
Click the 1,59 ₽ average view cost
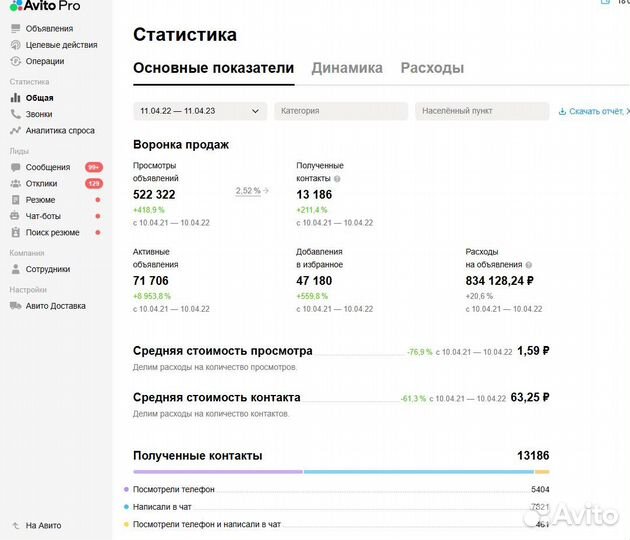coord(533,351)
